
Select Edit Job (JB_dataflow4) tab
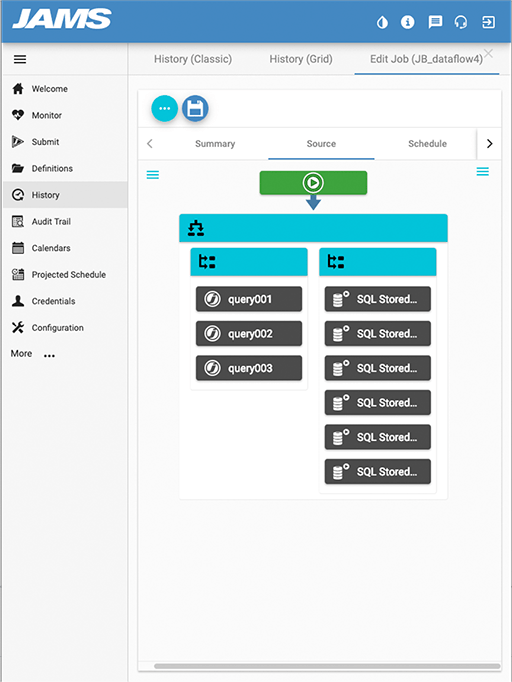[x=426, y=59]
